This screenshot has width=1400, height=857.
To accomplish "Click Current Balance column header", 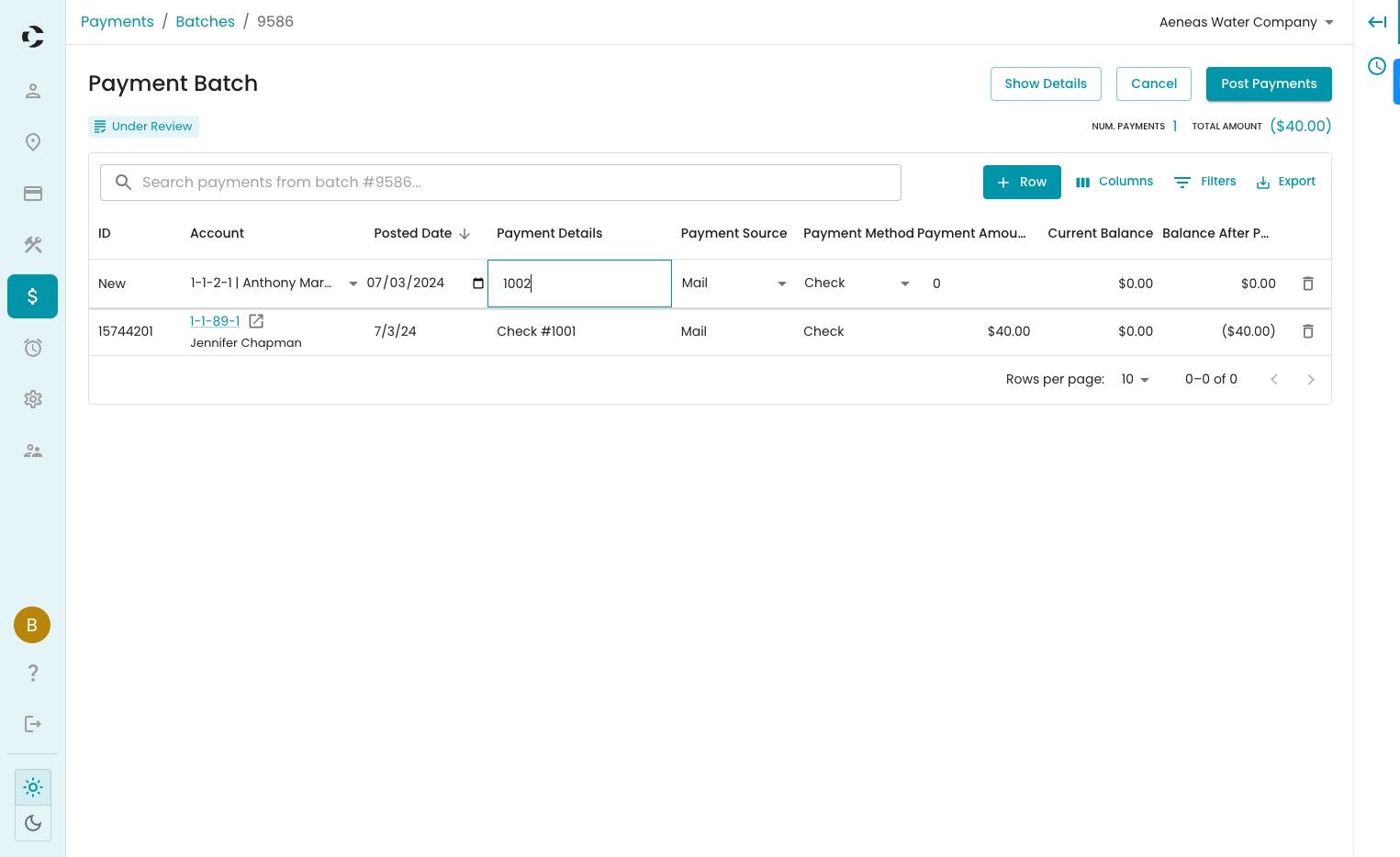I will click(1100, 233).
